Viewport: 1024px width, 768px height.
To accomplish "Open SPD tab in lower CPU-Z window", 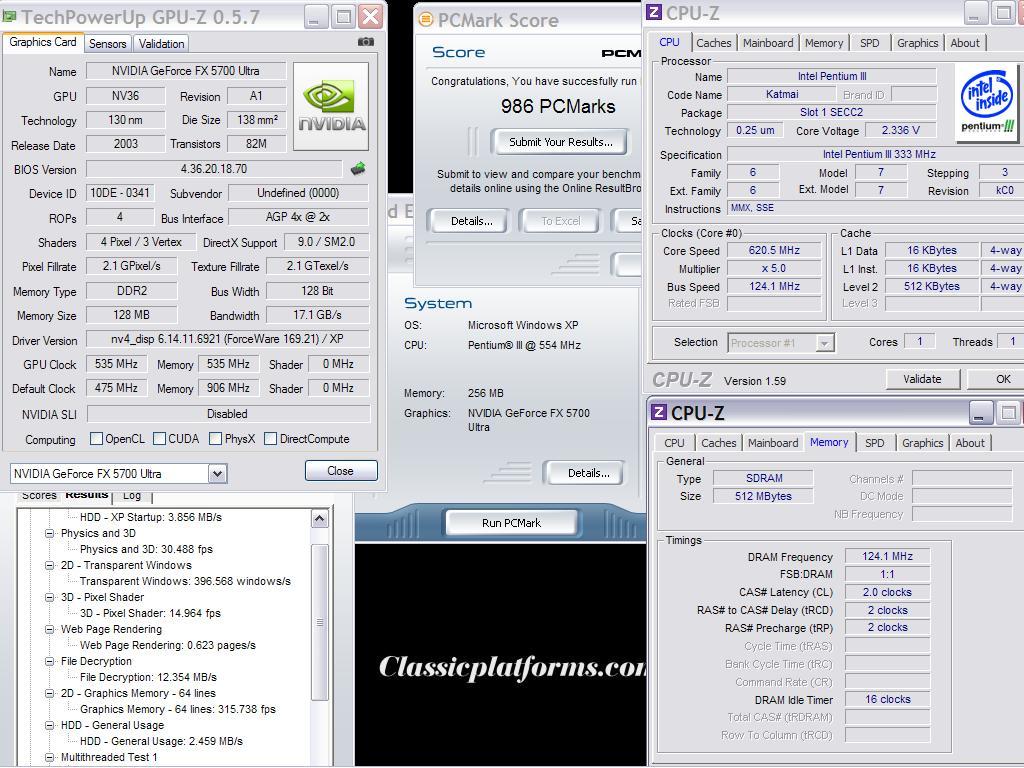I will tap(874, 443).
